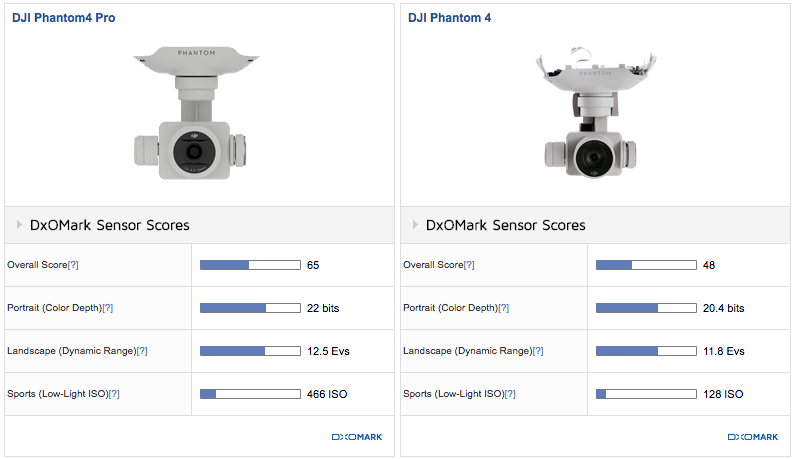Click the Phantom4 Pro low-light ISO bar
The image size is (796, 459).
coord(250,394)
